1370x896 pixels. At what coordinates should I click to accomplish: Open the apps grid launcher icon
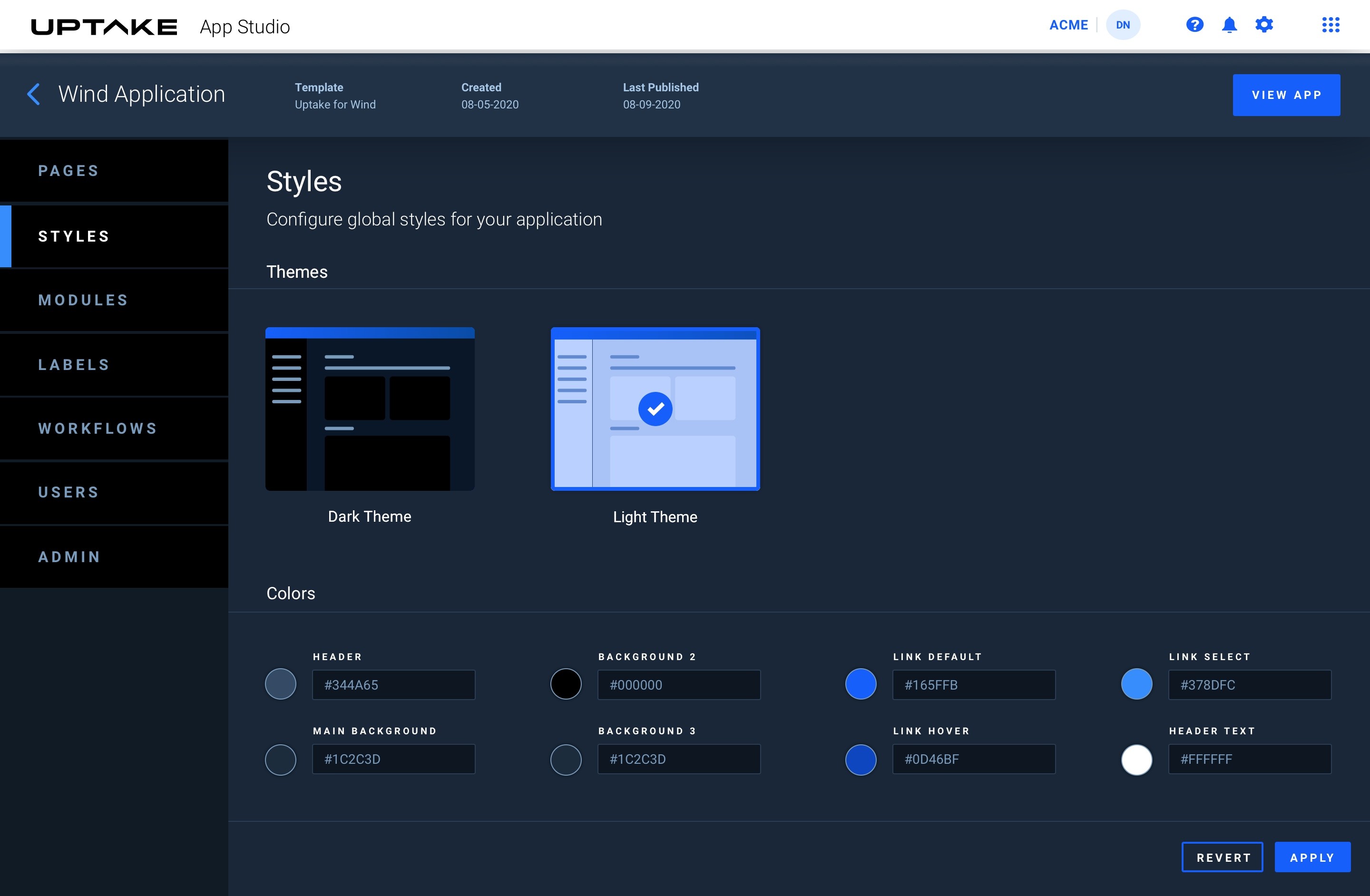pos(1331,25)
